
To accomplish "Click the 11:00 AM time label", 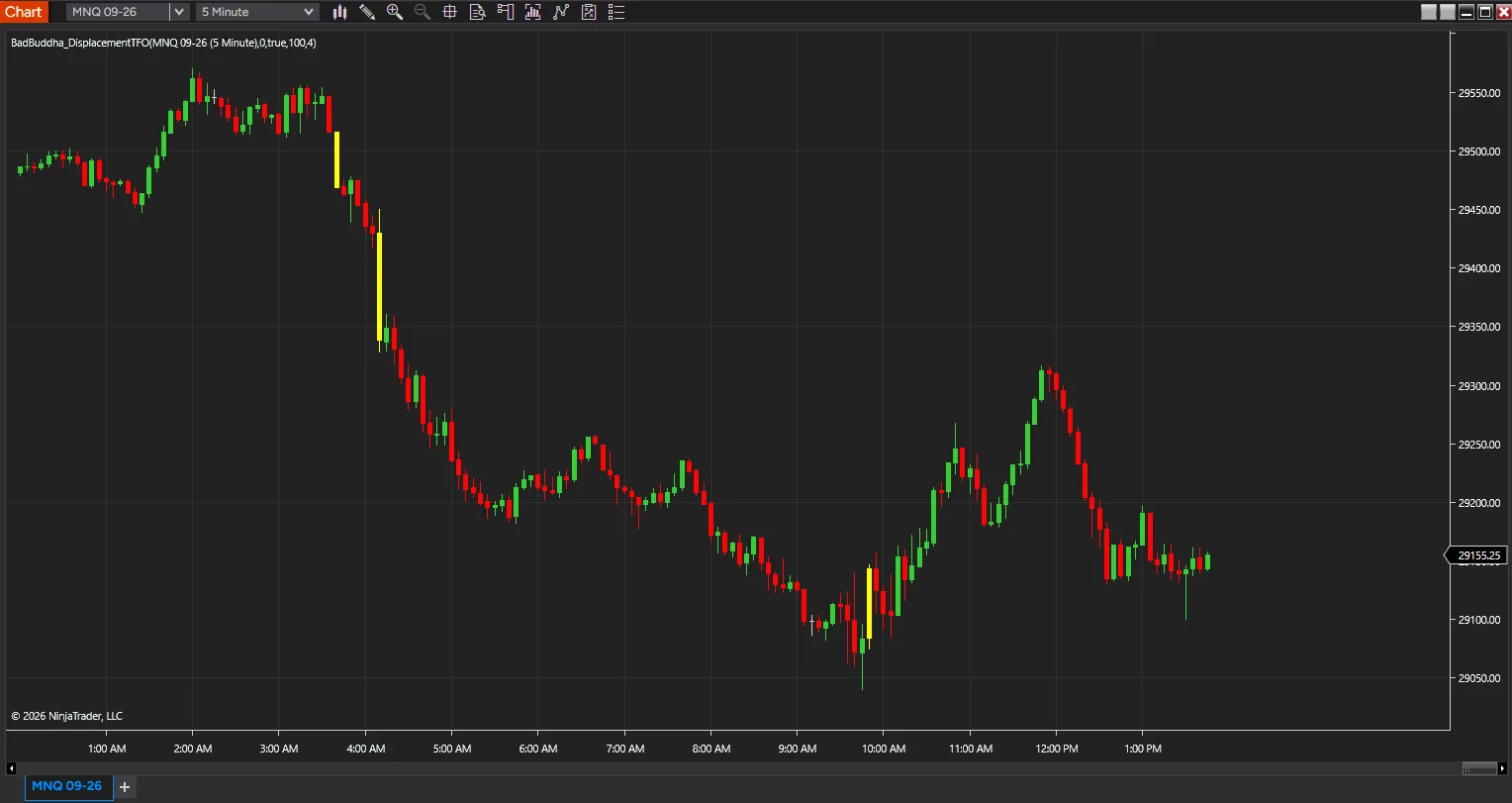I will tap(970, 749).
